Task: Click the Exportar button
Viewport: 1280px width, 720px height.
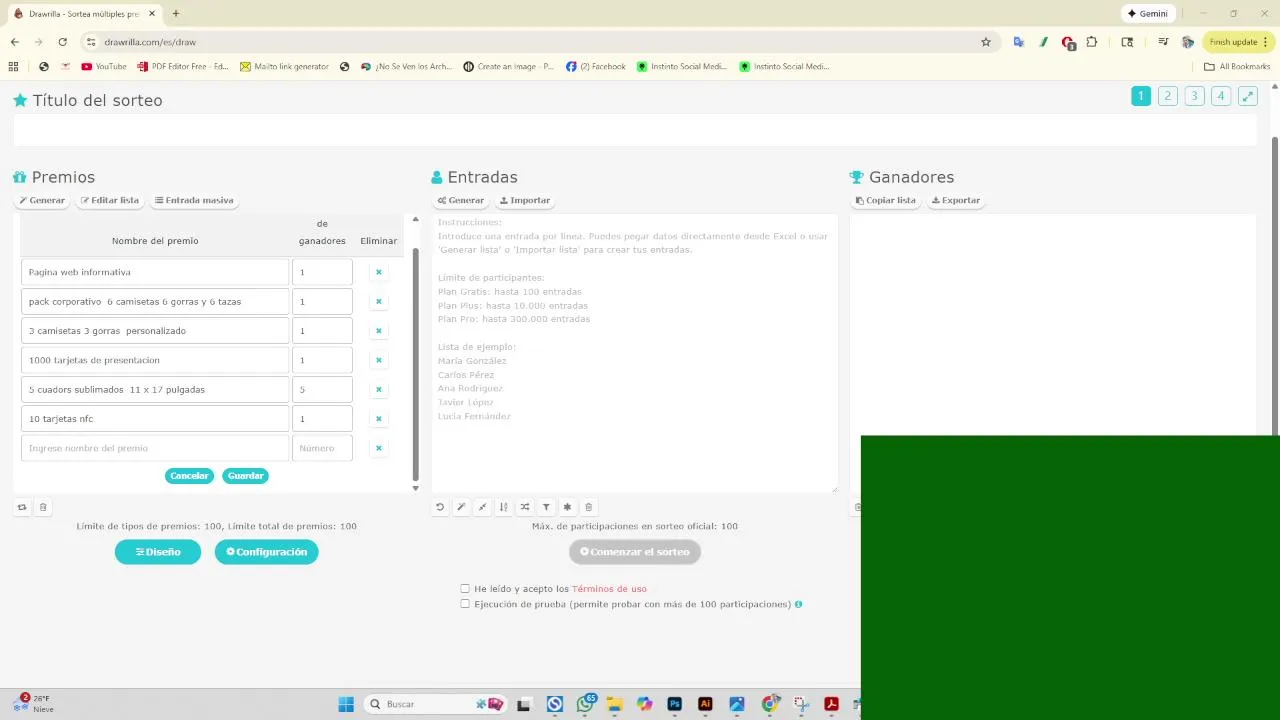Action: 956,200
